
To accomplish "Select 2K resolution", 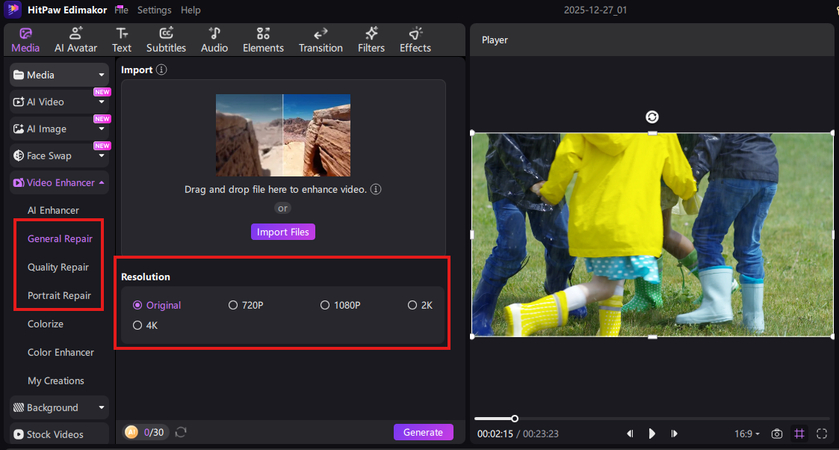I will pos(420,305).
